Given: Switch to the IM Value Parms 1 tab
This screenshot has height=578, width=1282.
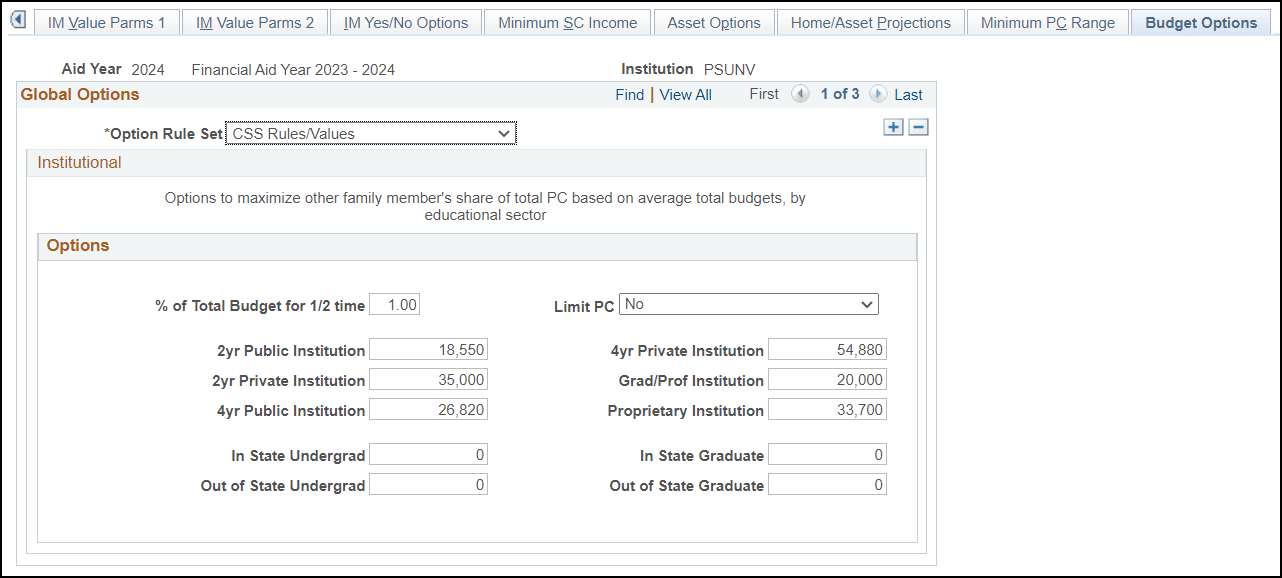Looking at the screenshot, I should tap(107, 21).
